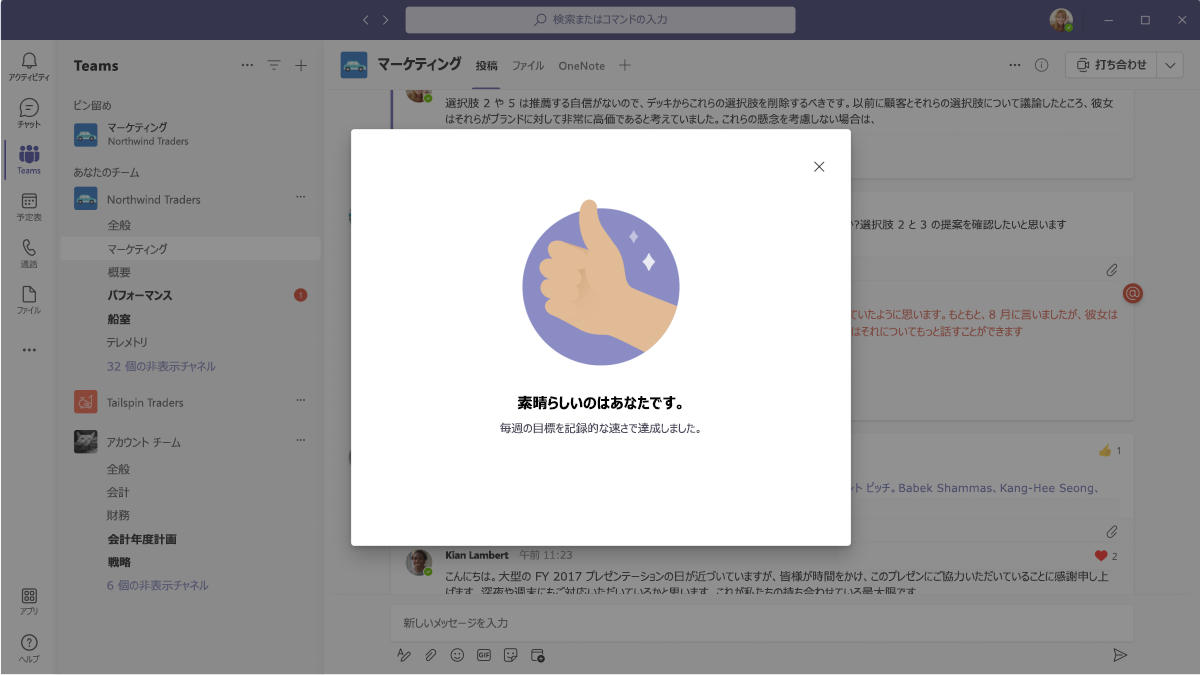Viewport: 1200px width, 675px height.
Task: Open the アクティビティ bell icon
Action: (x=29, y=66)
